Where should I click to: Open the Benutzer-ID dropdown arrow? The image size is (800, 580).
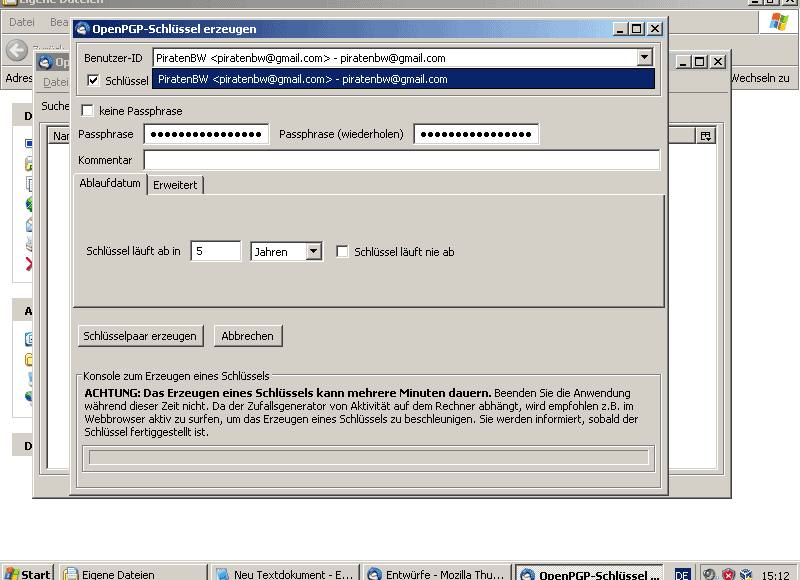click(644, 58)
